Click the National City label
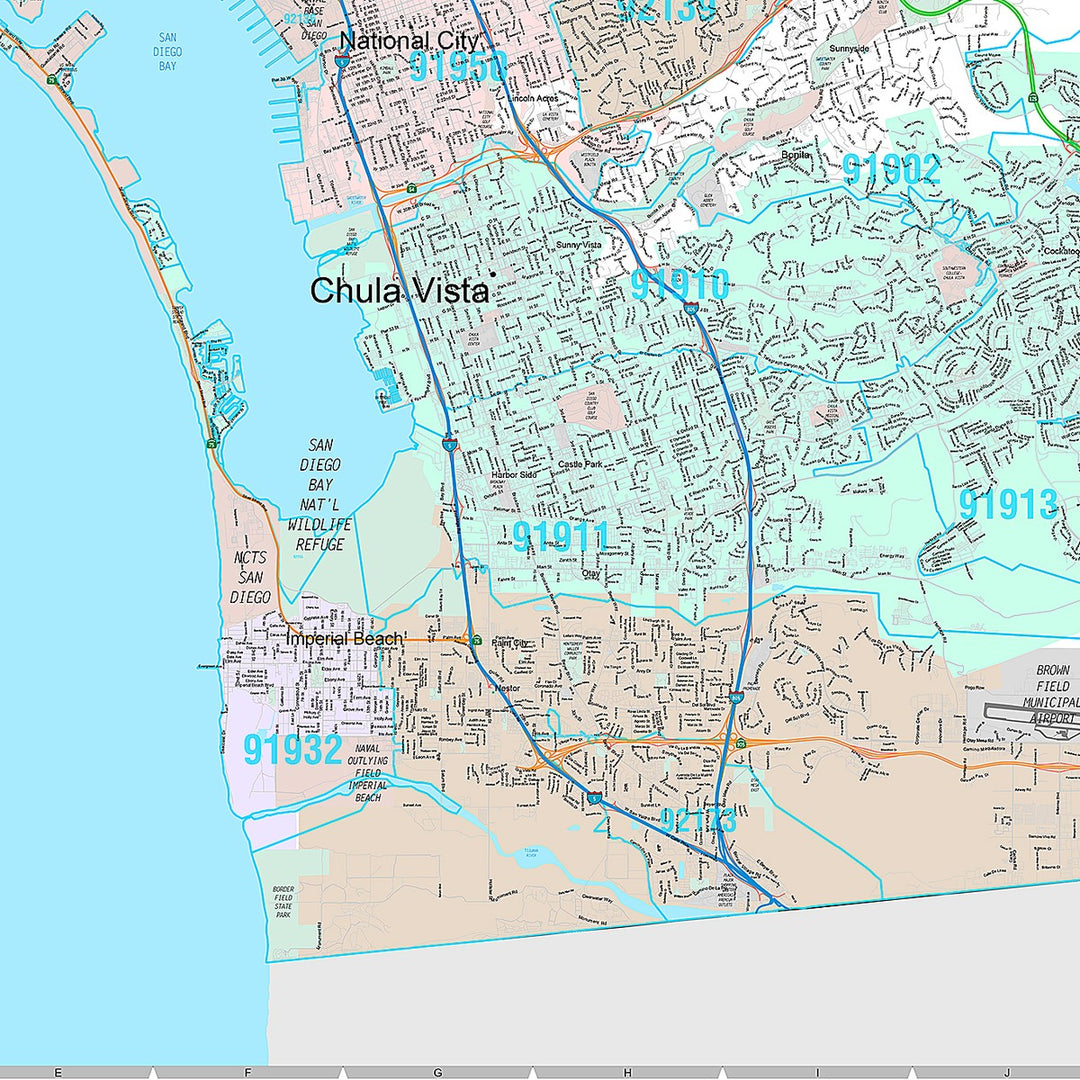 408,41
